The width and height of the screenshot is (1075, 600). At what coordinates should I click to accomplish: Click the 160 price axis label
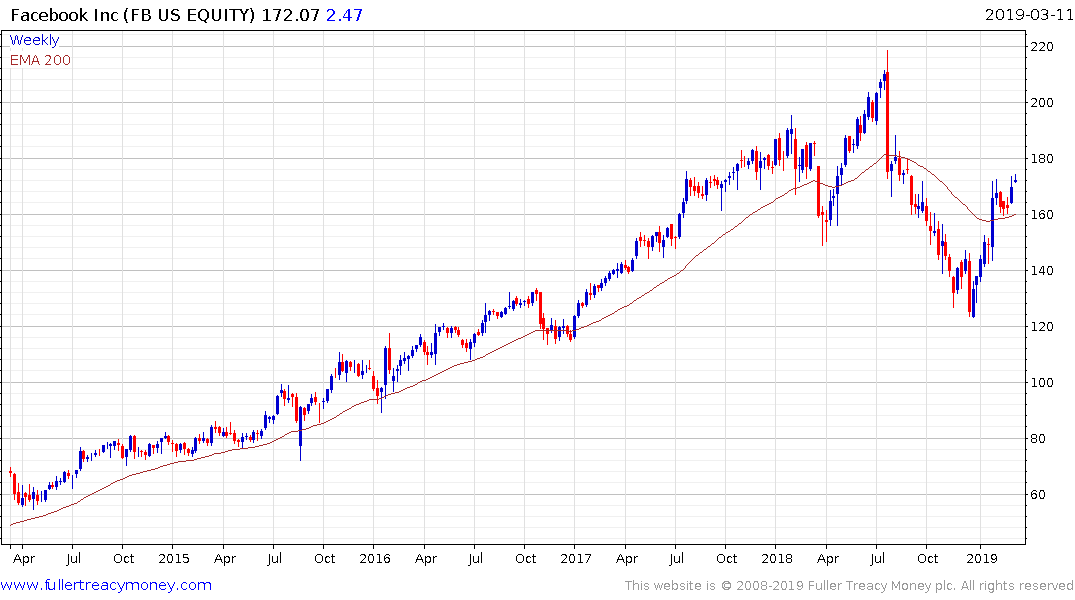[1041, 215]
